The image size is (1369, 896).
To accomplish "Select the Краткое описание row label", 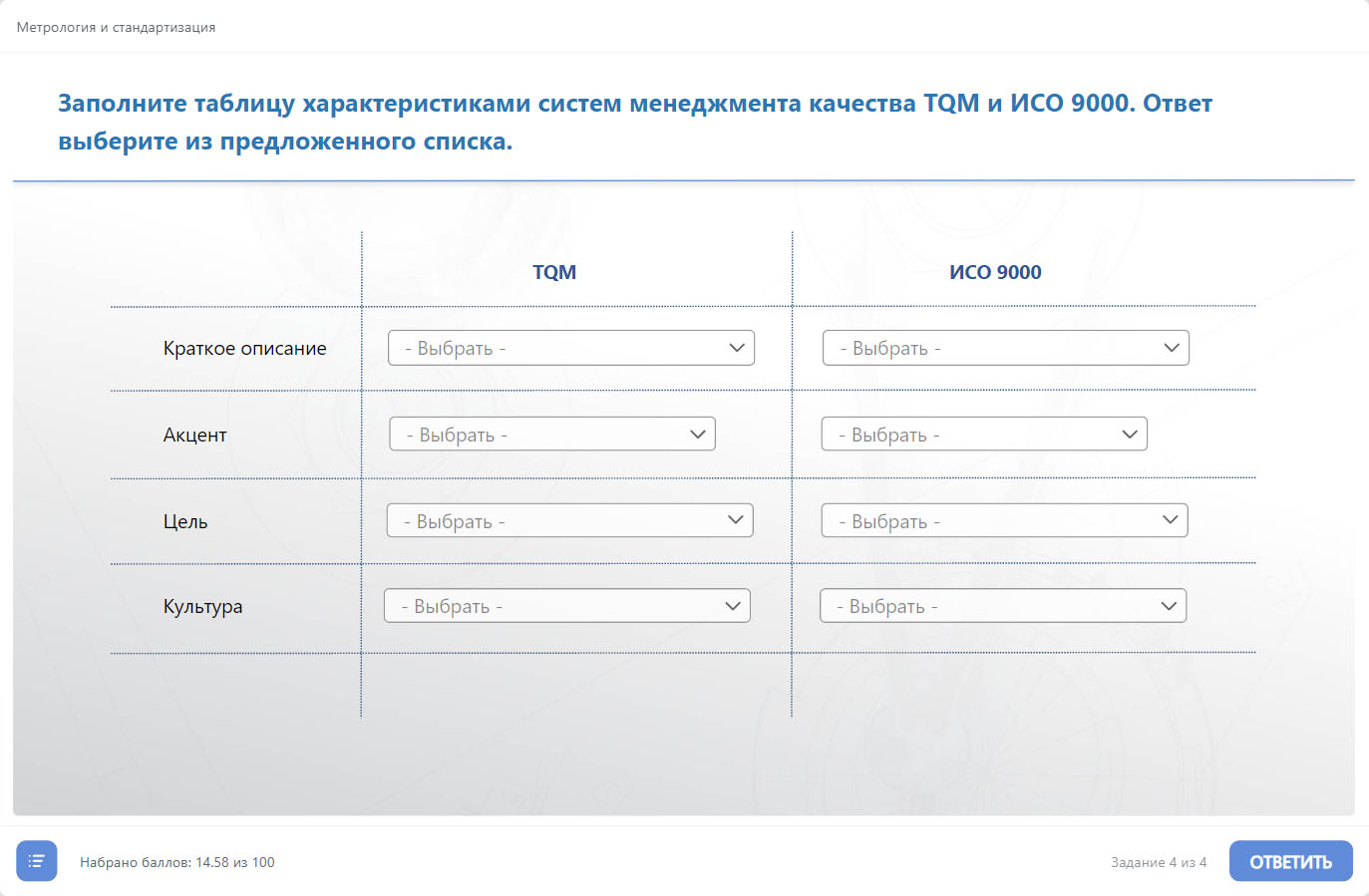I will click(244, 348).
